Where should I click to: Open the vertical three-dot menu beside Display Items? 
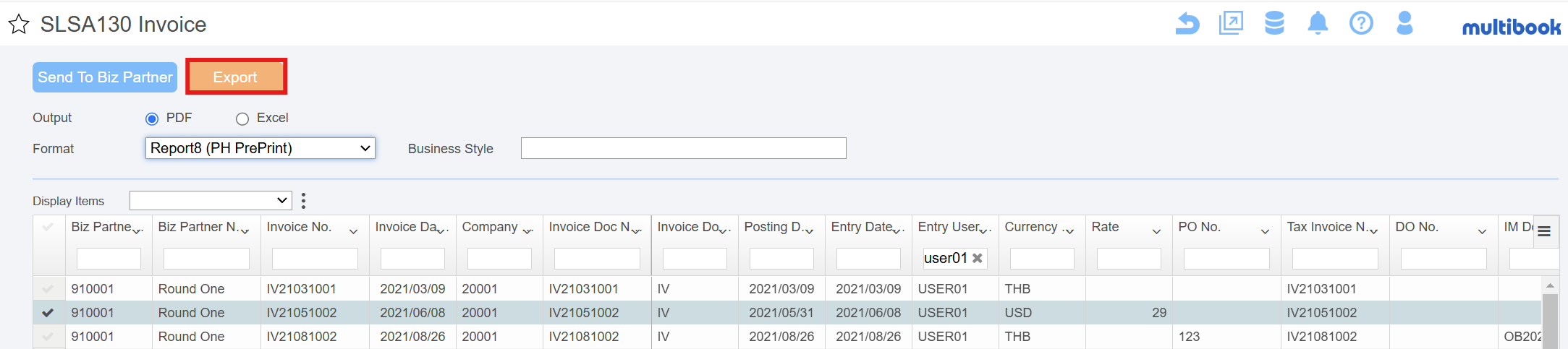pos(303,200)
